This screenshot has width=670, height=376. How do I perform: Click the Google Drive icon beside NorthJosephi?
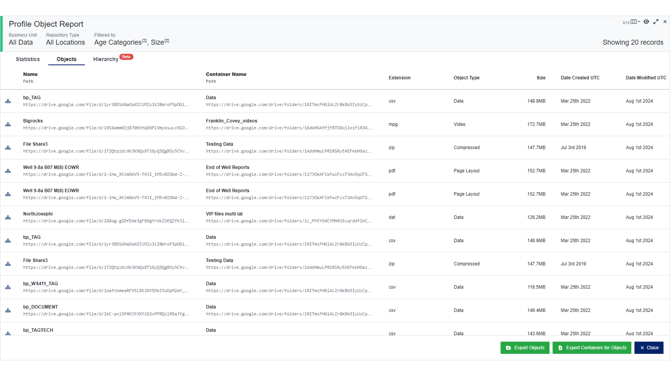tap(8, 217)
